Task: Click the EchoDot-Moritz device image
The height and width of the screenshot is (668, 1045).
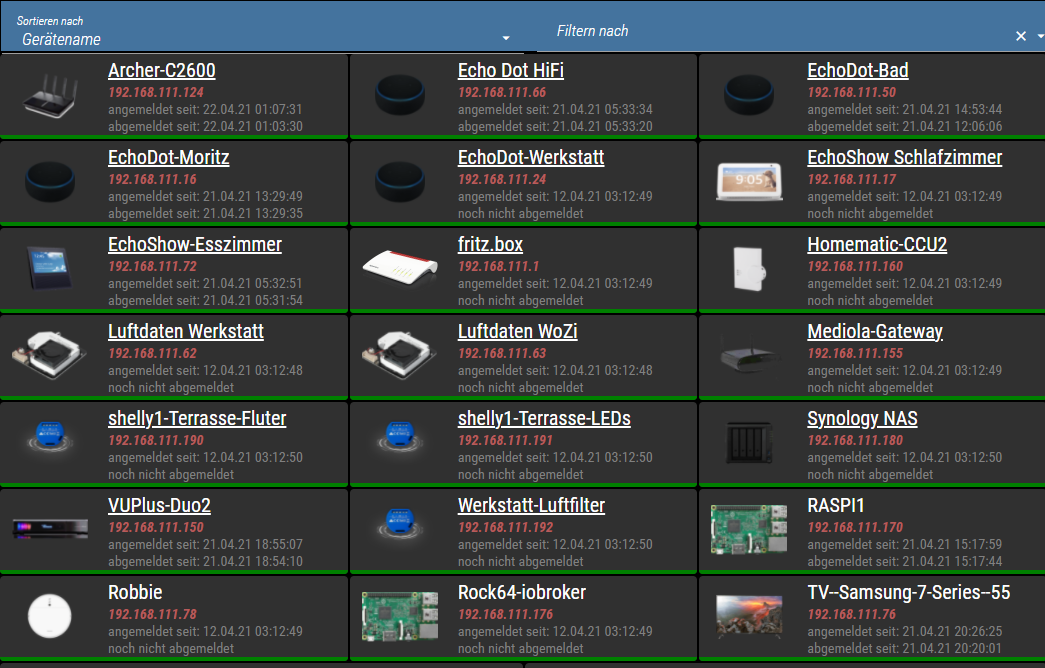Action: [x=50, y=181]
